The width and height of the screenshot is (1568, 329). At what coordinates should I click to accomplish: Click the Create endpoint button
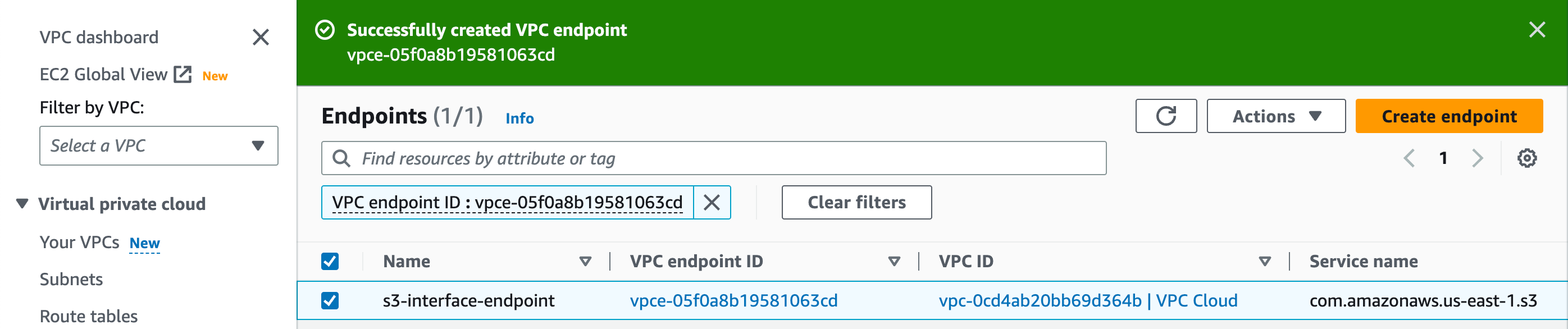click(1448, 116)
